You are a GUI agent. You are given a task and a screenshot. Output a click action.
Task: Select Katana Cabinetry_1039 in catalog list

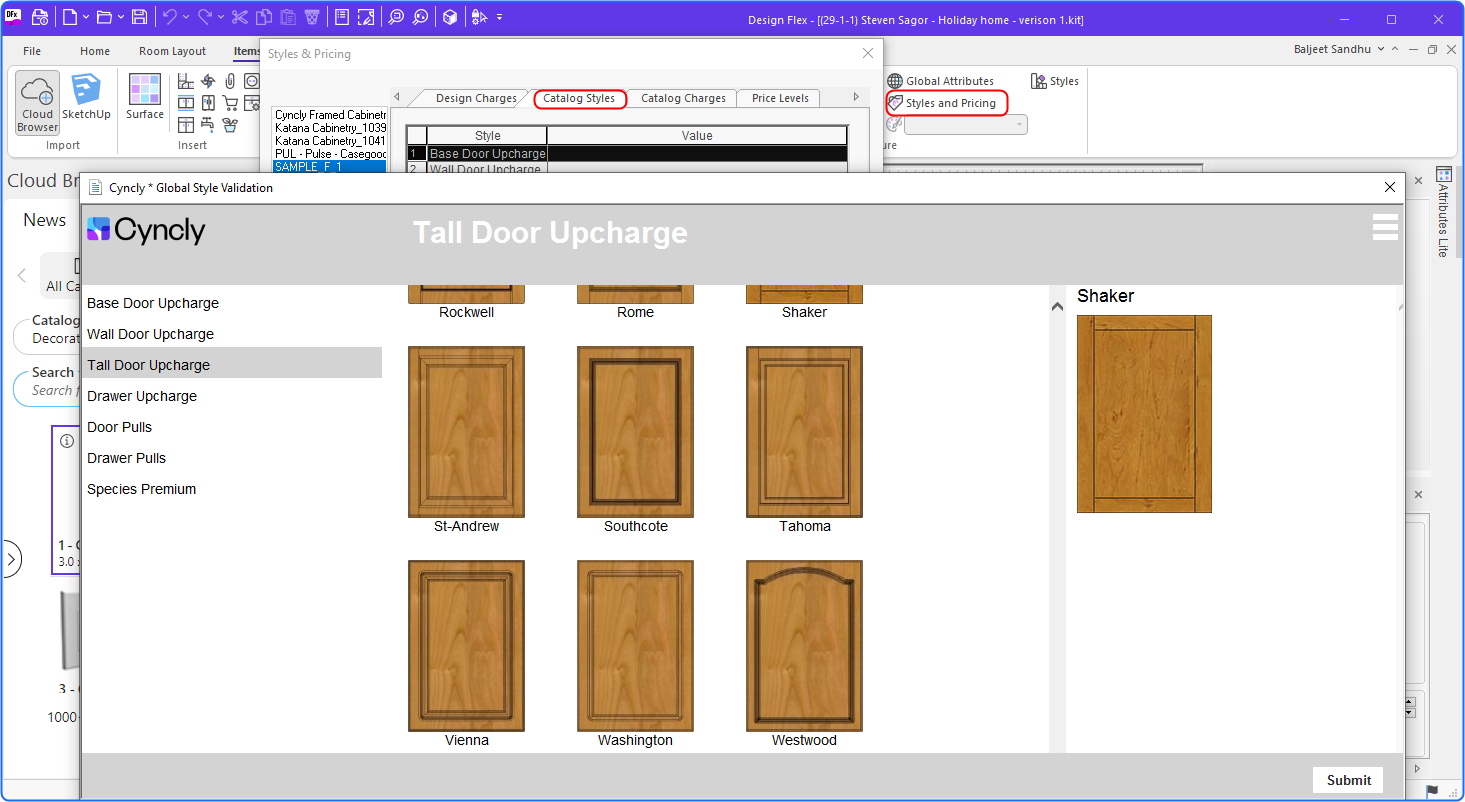coord(330,128)
